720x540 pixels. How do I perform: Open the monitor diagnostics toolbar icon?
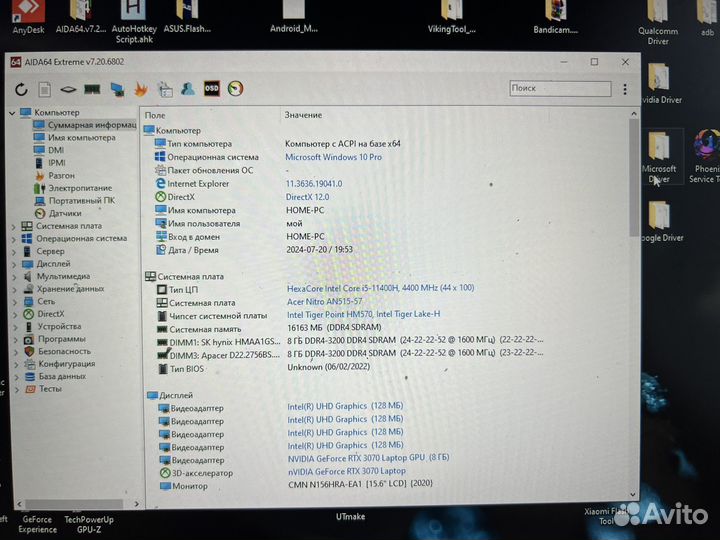tap(118, 89)
